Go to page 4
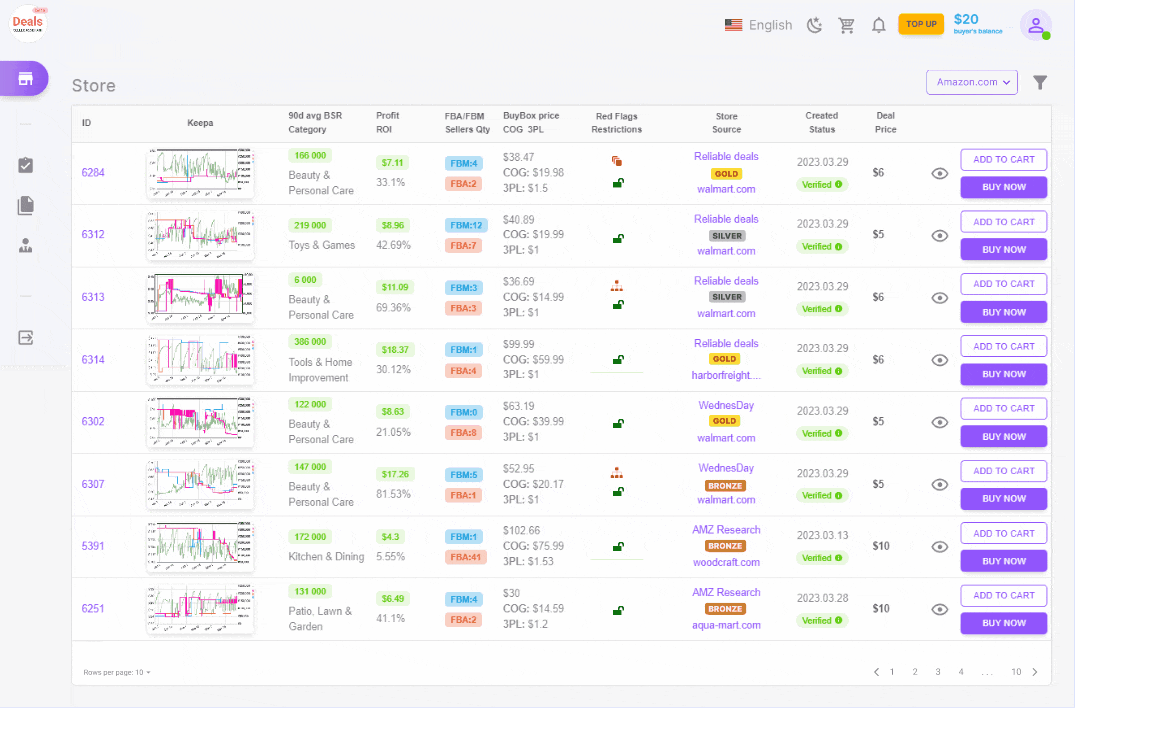Image resolution: width=1155 pixels, height=756 pixels. coord(961,672)
